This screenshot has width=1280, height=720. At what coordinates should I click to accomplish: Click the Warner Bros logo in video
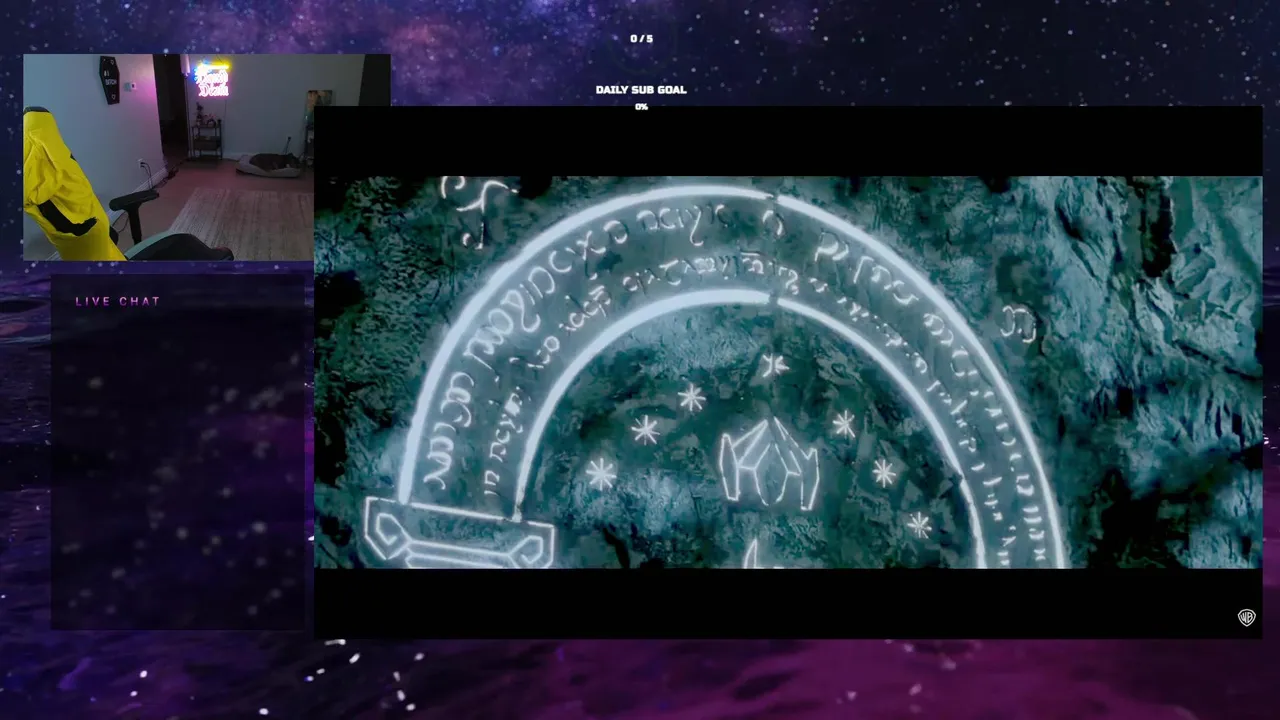(x=1246, y=617)
